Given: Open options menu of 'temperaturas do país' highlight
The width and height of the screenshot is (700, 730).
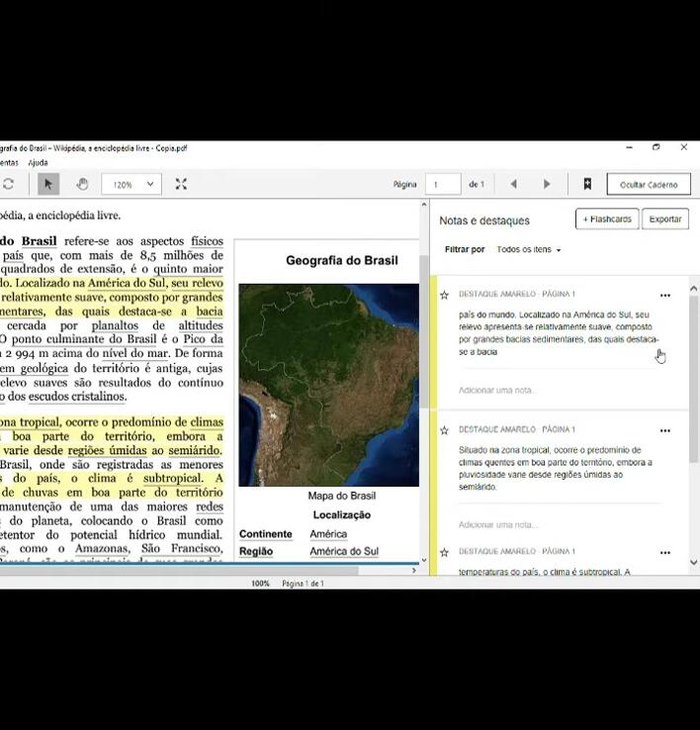Looking at the screenshot, I should pos(665,553).
